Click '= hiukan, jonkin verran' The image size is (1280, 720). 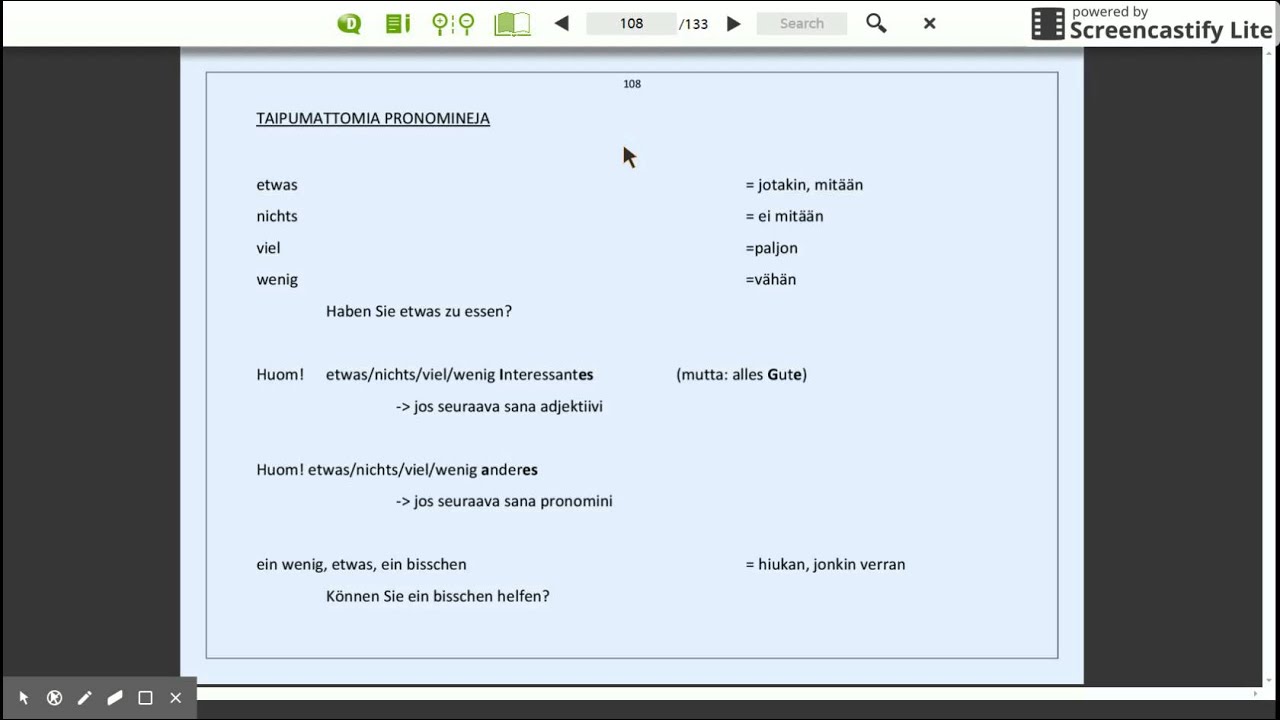point(825,565)
